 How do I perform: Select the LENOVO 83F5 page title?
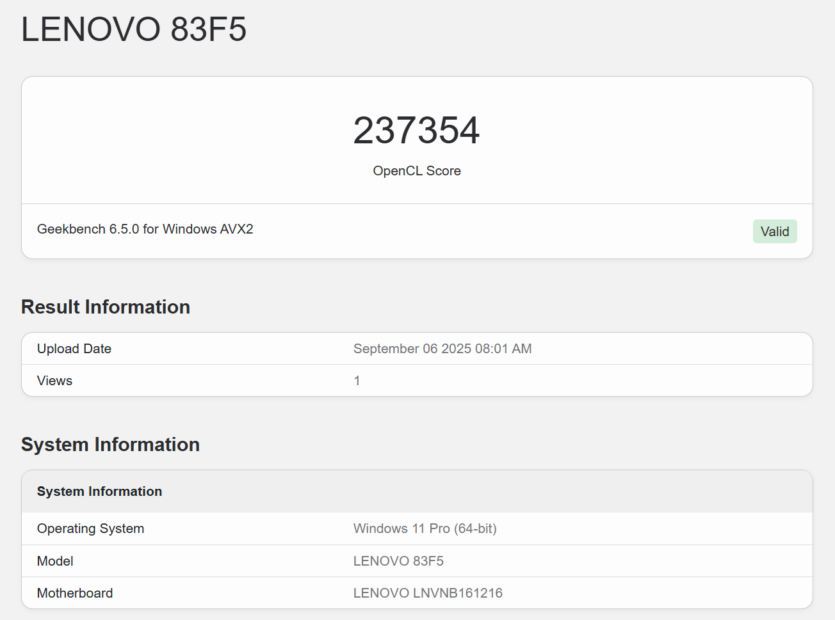click(x=134, y=29)
